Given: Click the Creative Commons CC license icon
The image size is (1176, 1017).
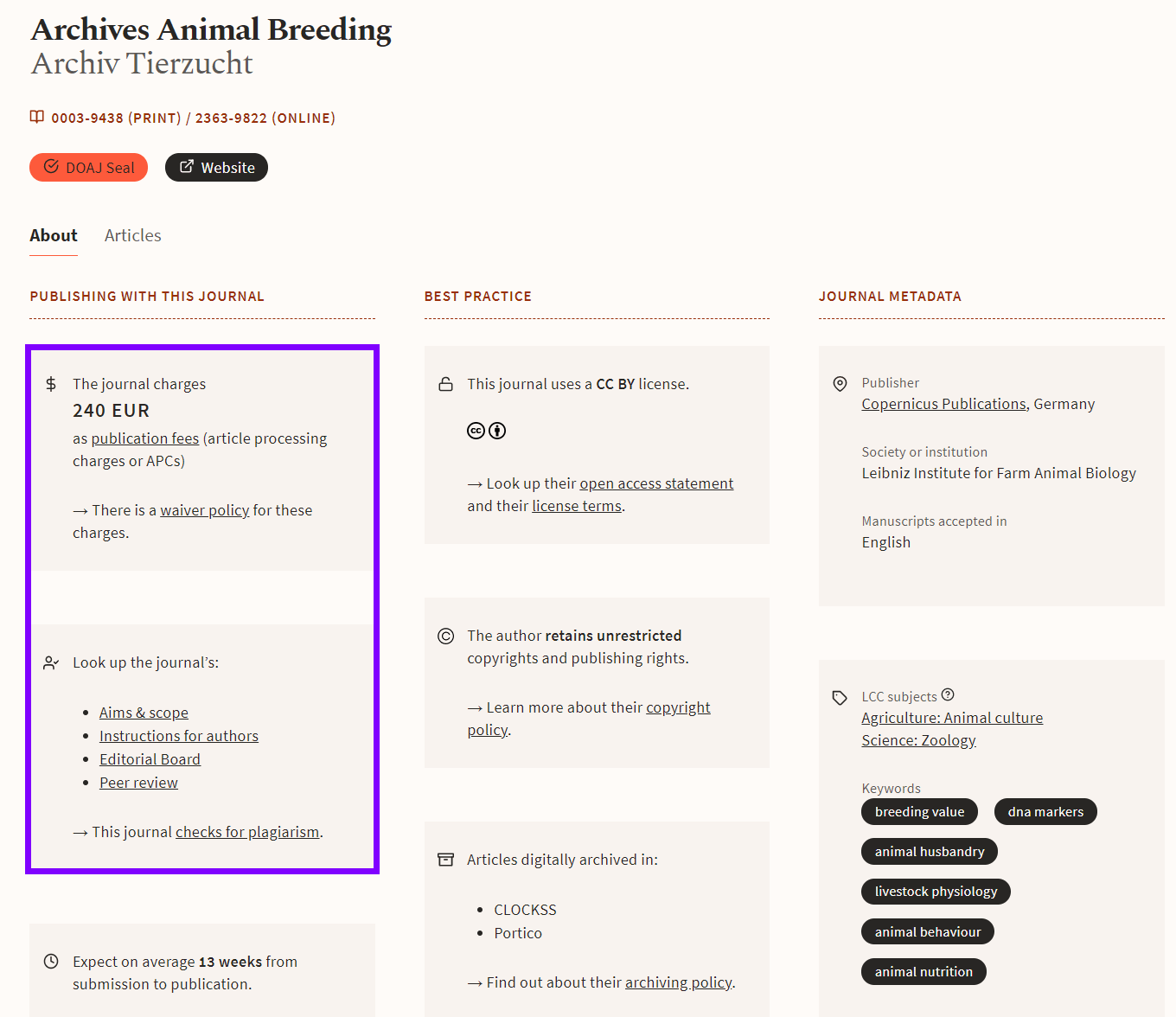Looking at the screenshot, I should pos(476,431).
